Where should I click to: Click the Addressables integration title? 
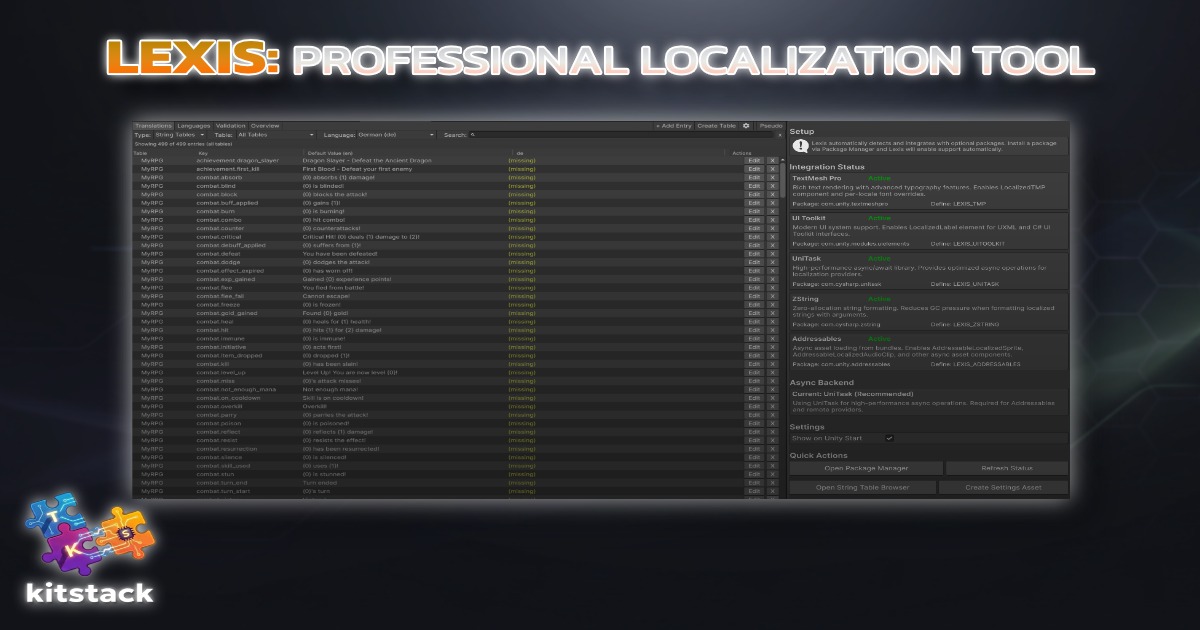point(815,339)
